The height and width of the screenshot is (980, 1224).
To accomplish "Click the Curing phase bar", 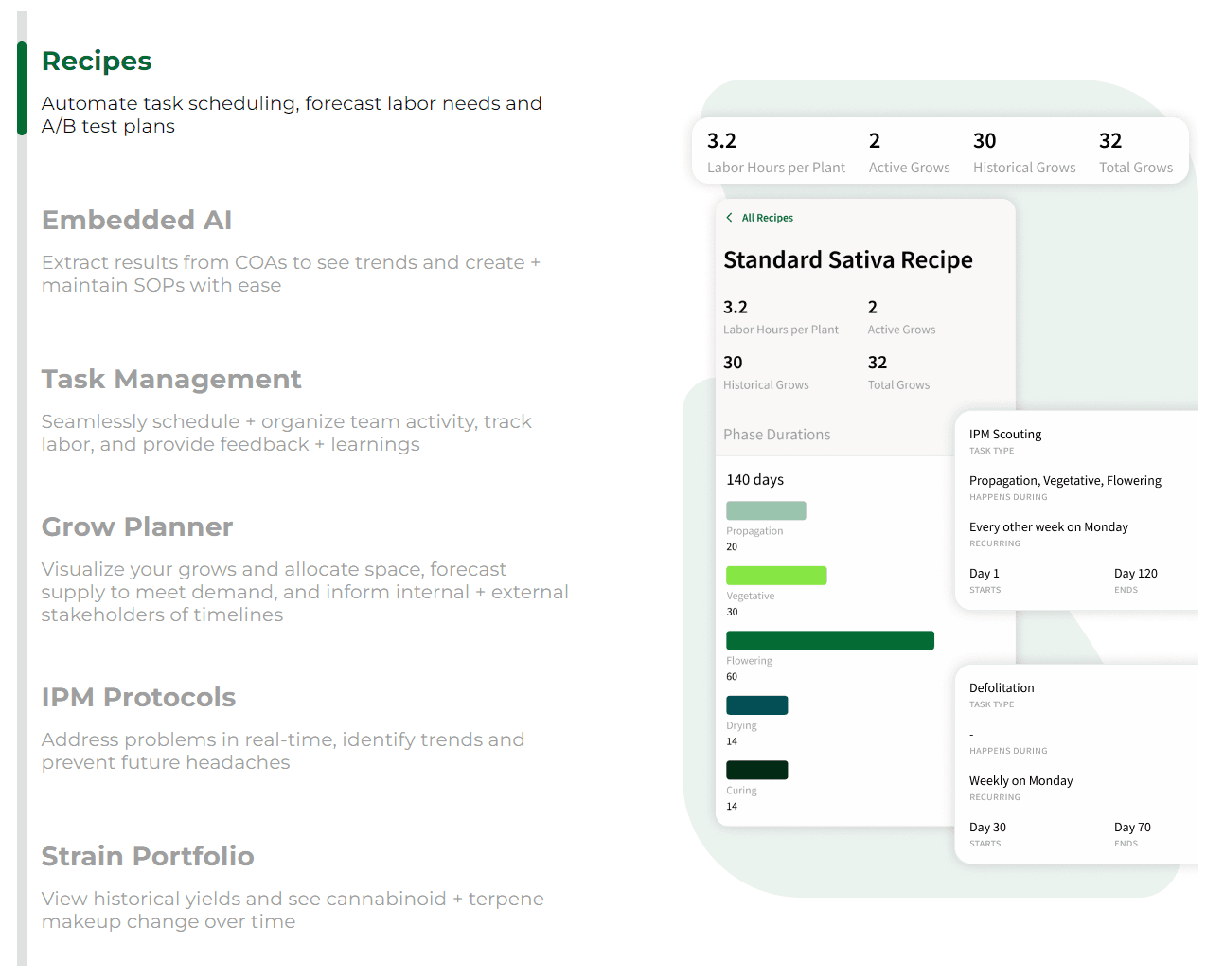I will pyautogui.click(x=756, y=770).
